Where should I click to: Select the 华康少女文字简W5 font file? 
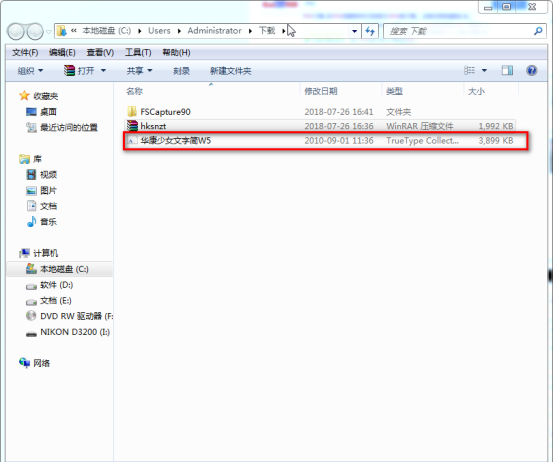click(320, 140)
